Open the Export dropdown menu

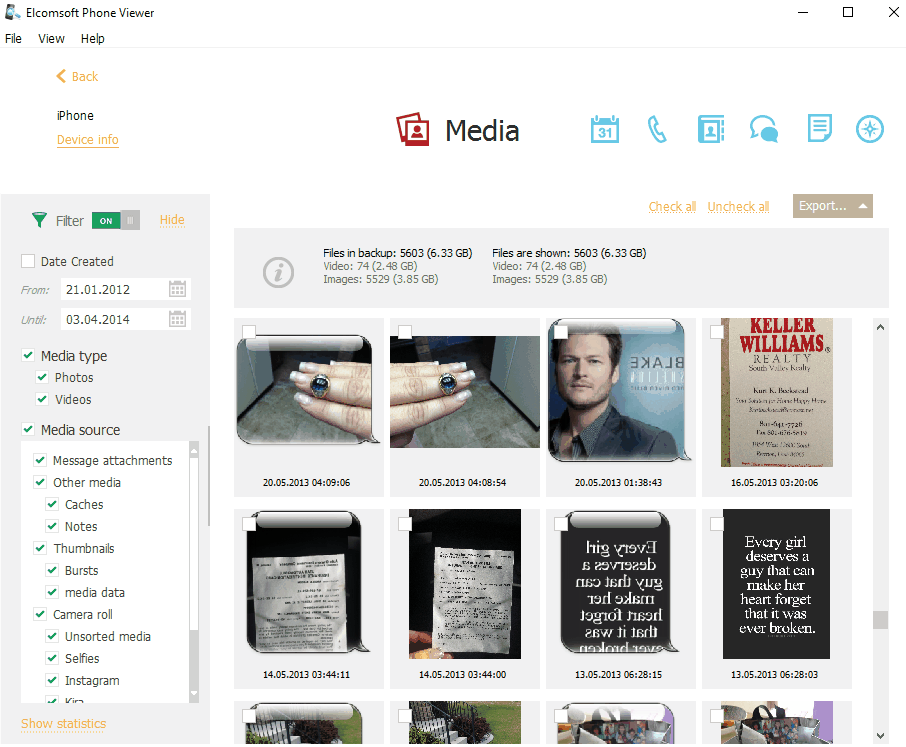tap(832, 206)
